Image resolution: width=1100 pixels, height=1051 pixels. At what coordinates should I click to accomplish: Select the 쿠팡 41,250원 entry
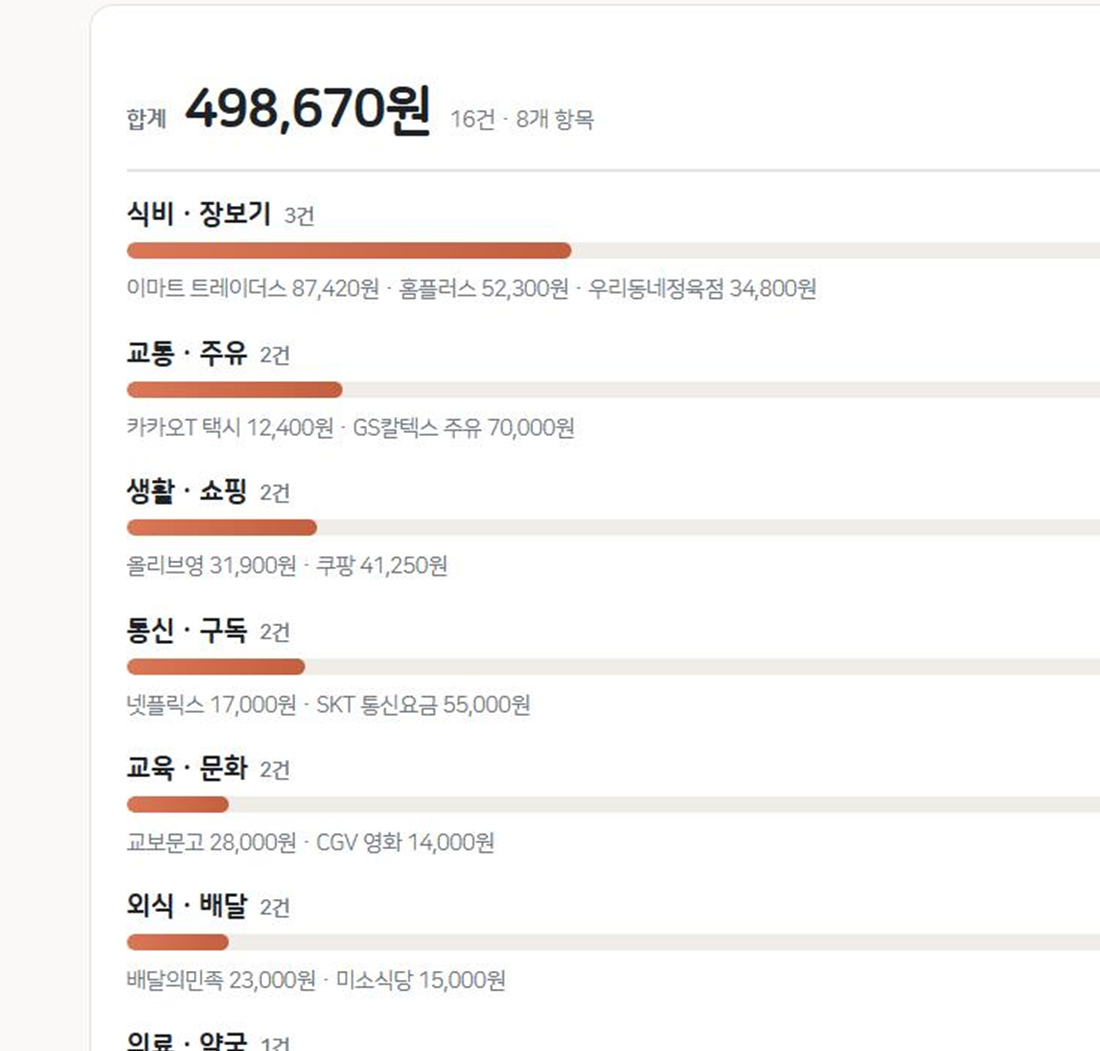click(x=382, y=565)
